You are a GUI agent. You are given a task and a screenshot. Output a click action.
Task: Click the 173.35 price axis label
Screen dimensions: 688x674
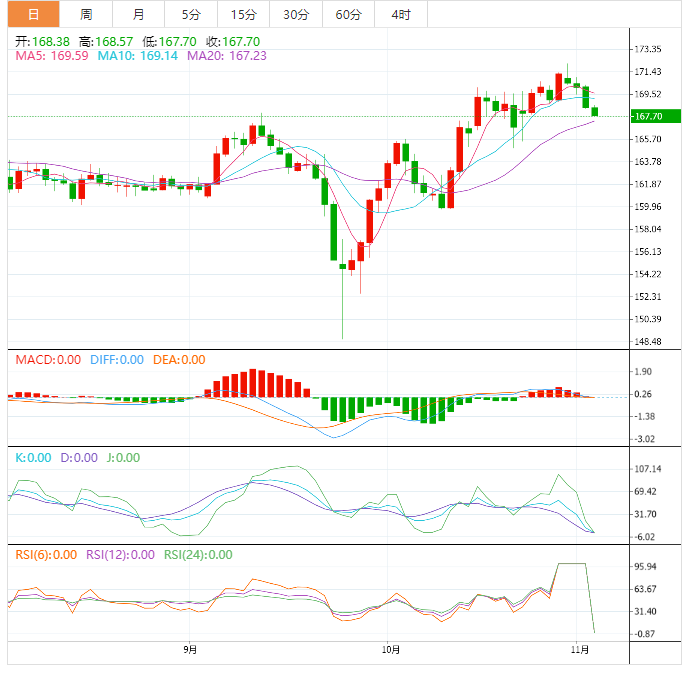(648, 49)
